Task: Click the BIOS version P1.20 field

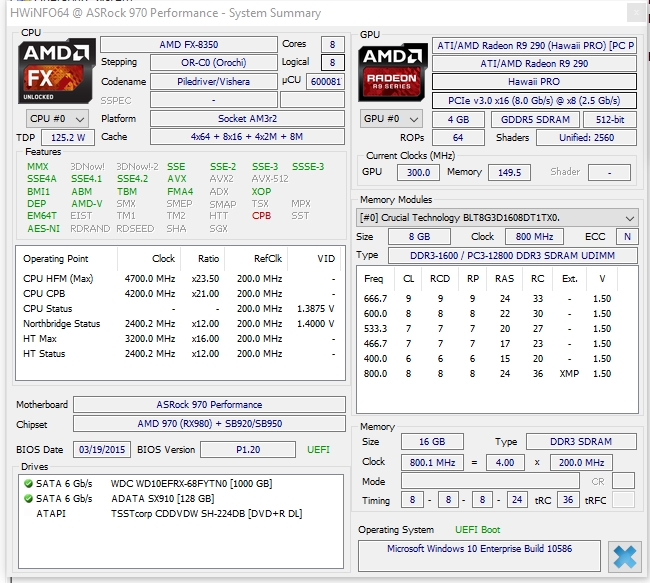Action: pyautogui.click(x=248, y=450)
